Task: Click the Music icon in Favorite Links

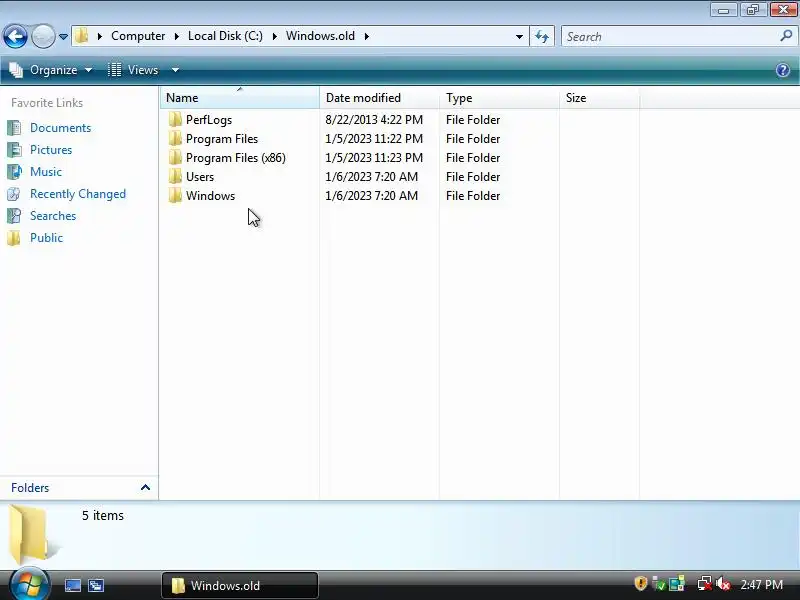Action: tap(14, 171)
